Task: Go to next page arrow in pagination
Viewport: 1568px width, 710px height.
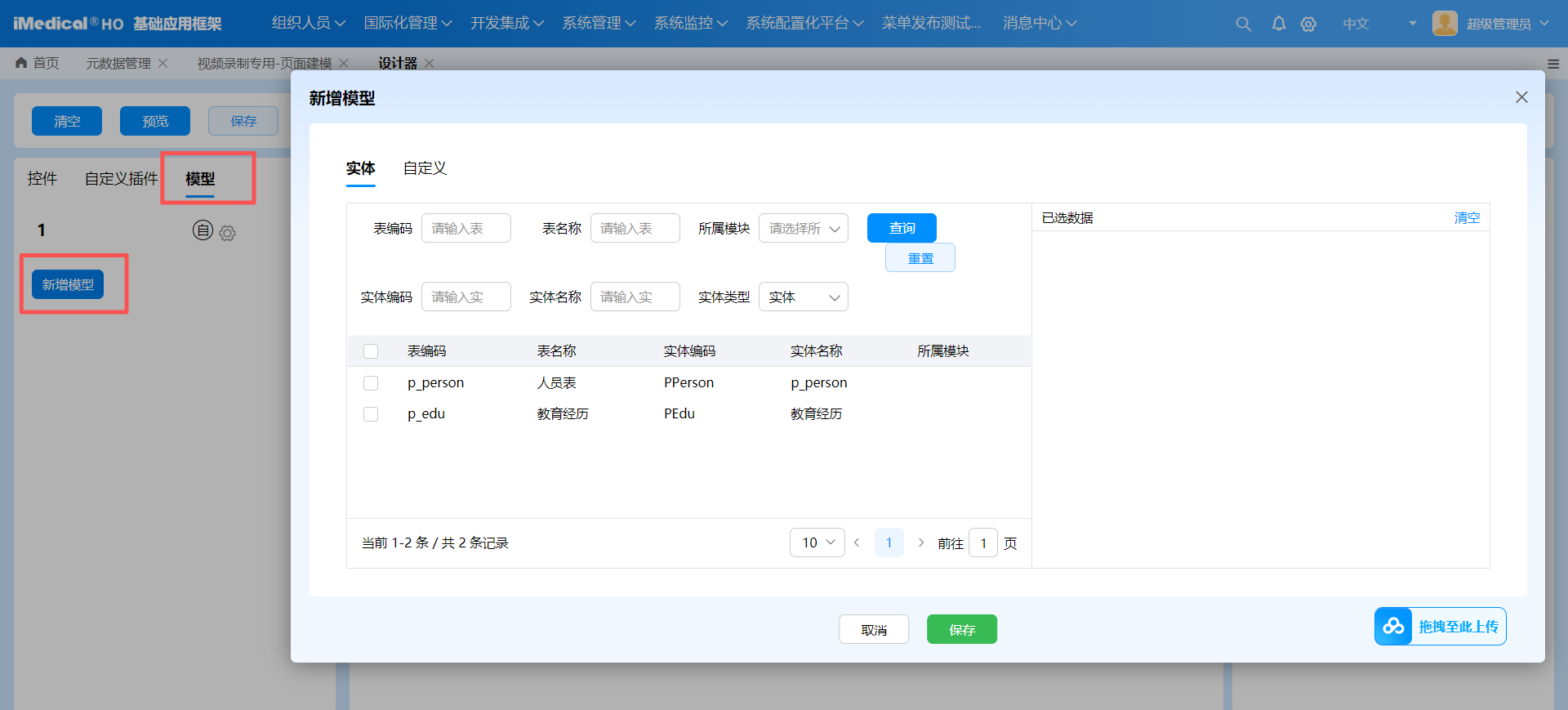Action: pos(921,543)
